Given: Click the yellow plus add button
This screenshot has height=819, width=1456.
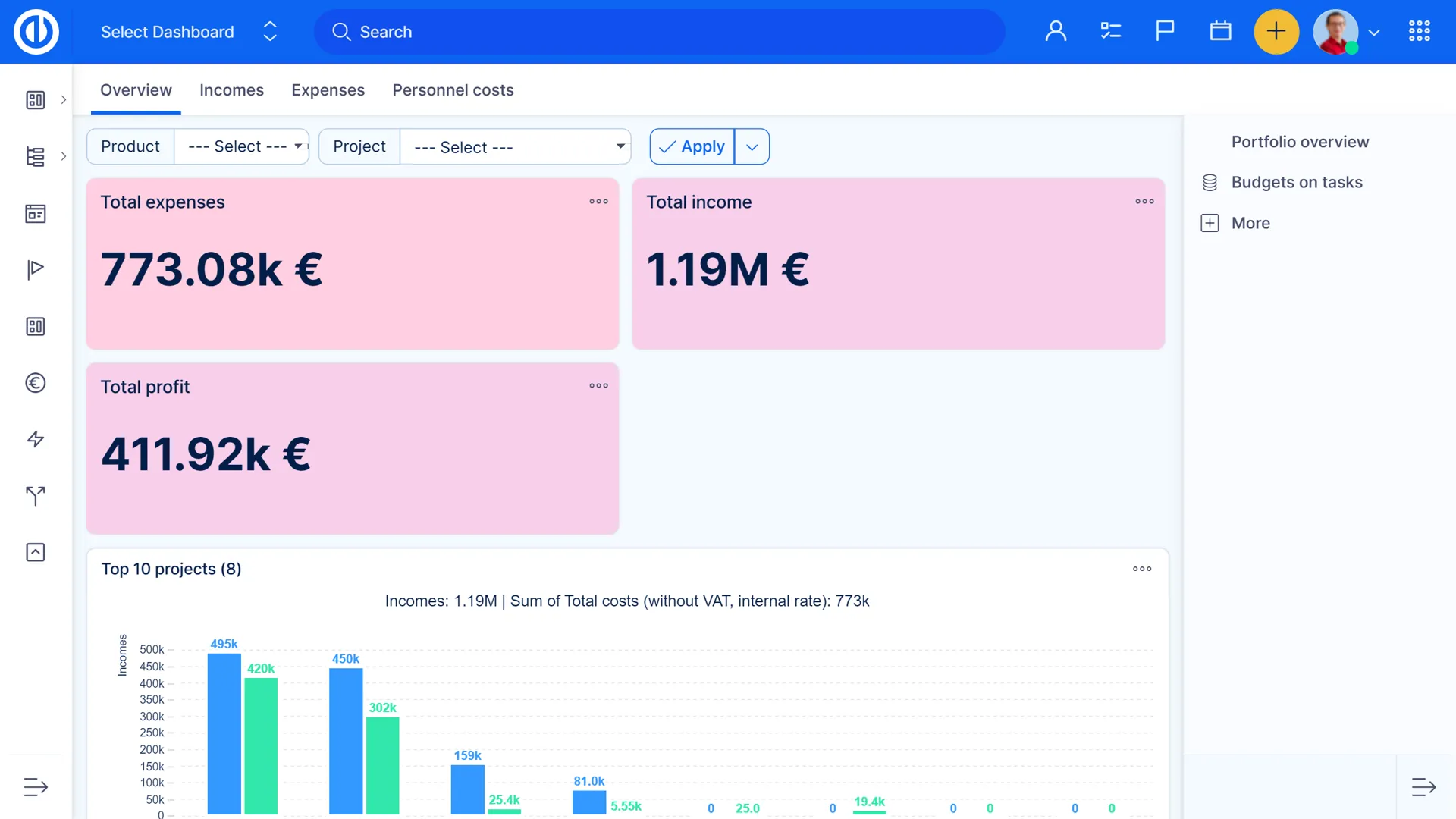Looking at the screenshot, I should click(1276, 31).
